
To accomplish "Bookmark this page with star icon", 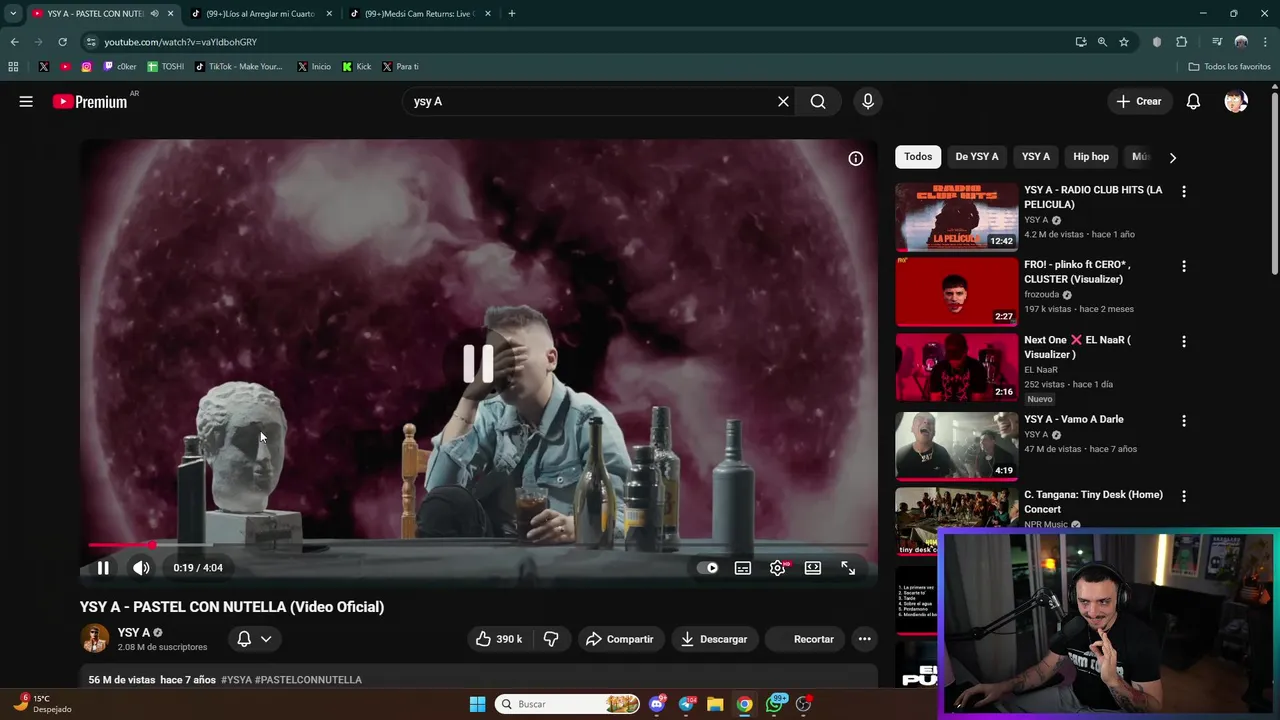I will tap(1124, 42).
